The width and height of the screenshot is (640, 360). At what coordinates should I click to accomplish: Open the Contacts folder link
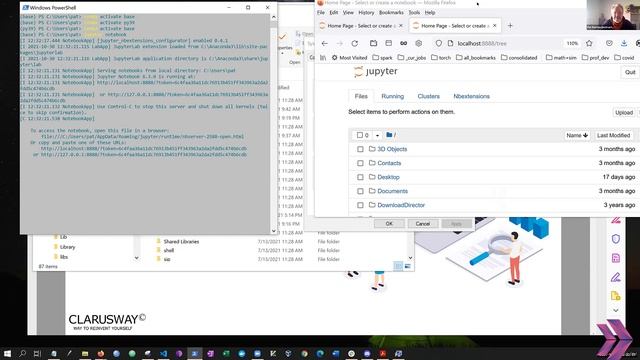click(389, 163)
